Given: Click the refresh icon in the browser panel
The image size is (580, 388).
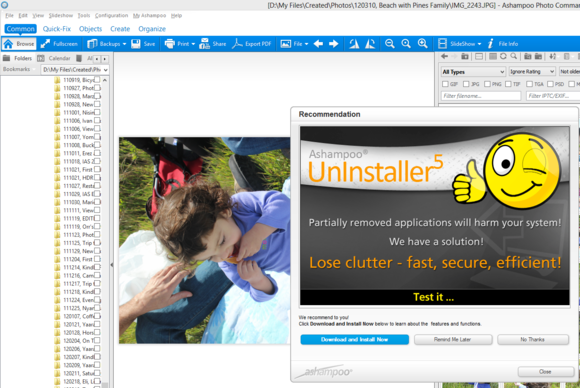Looking at the screenshot, I should click(x=503, y=56).
